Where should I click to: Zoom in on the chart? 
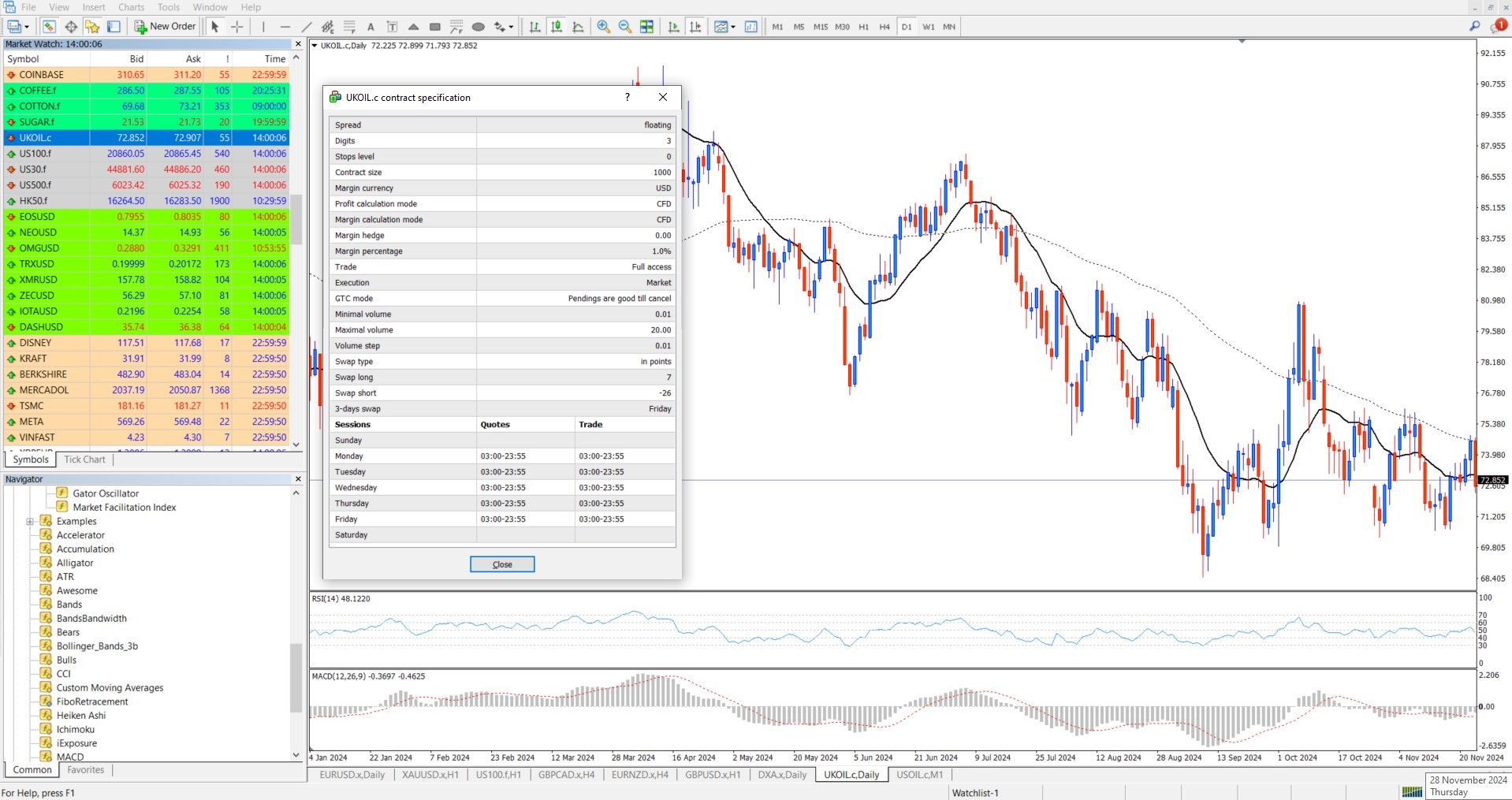603,27
